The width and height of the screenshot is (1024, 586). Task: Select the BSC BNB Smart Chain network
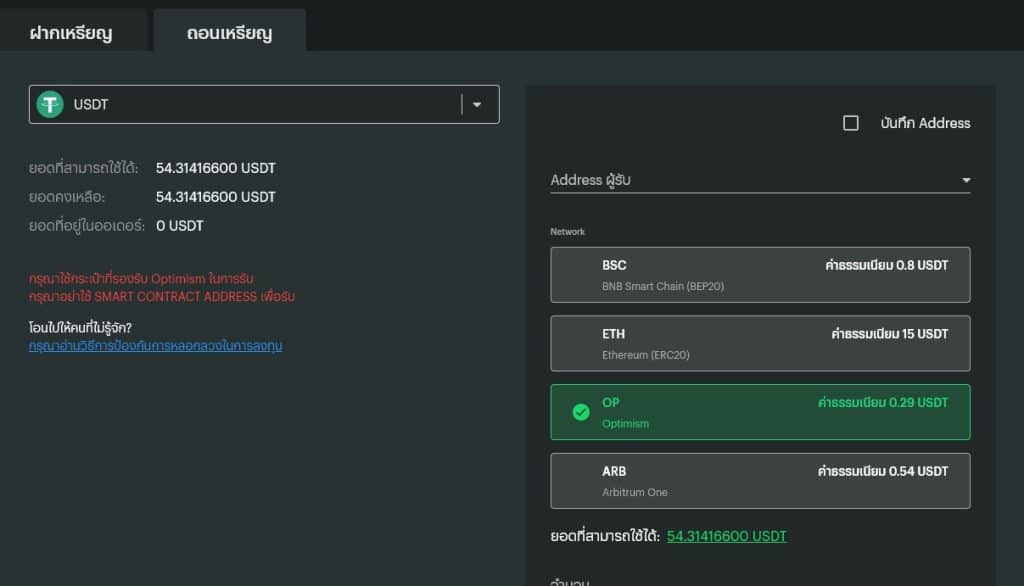[x=760, y=275]
